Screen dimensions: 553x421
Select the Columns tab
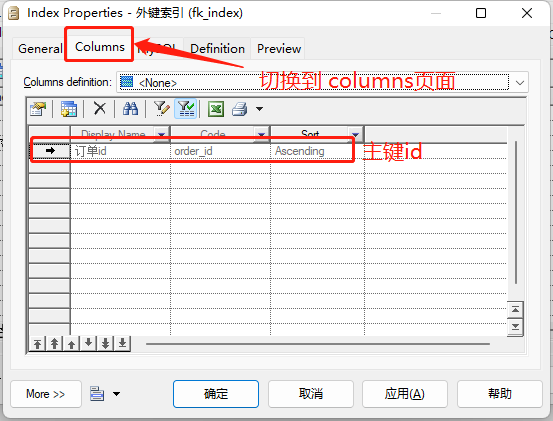pos(100,47)
